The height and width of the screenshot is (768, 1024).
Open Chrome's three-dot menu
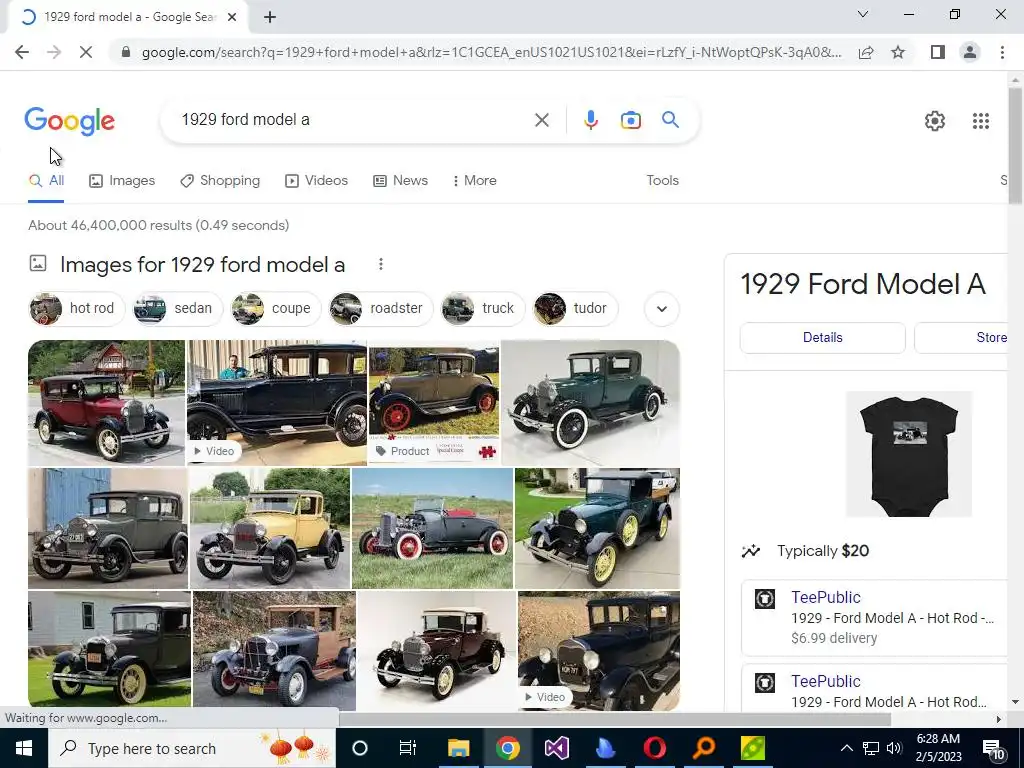tap(1002, 52)
